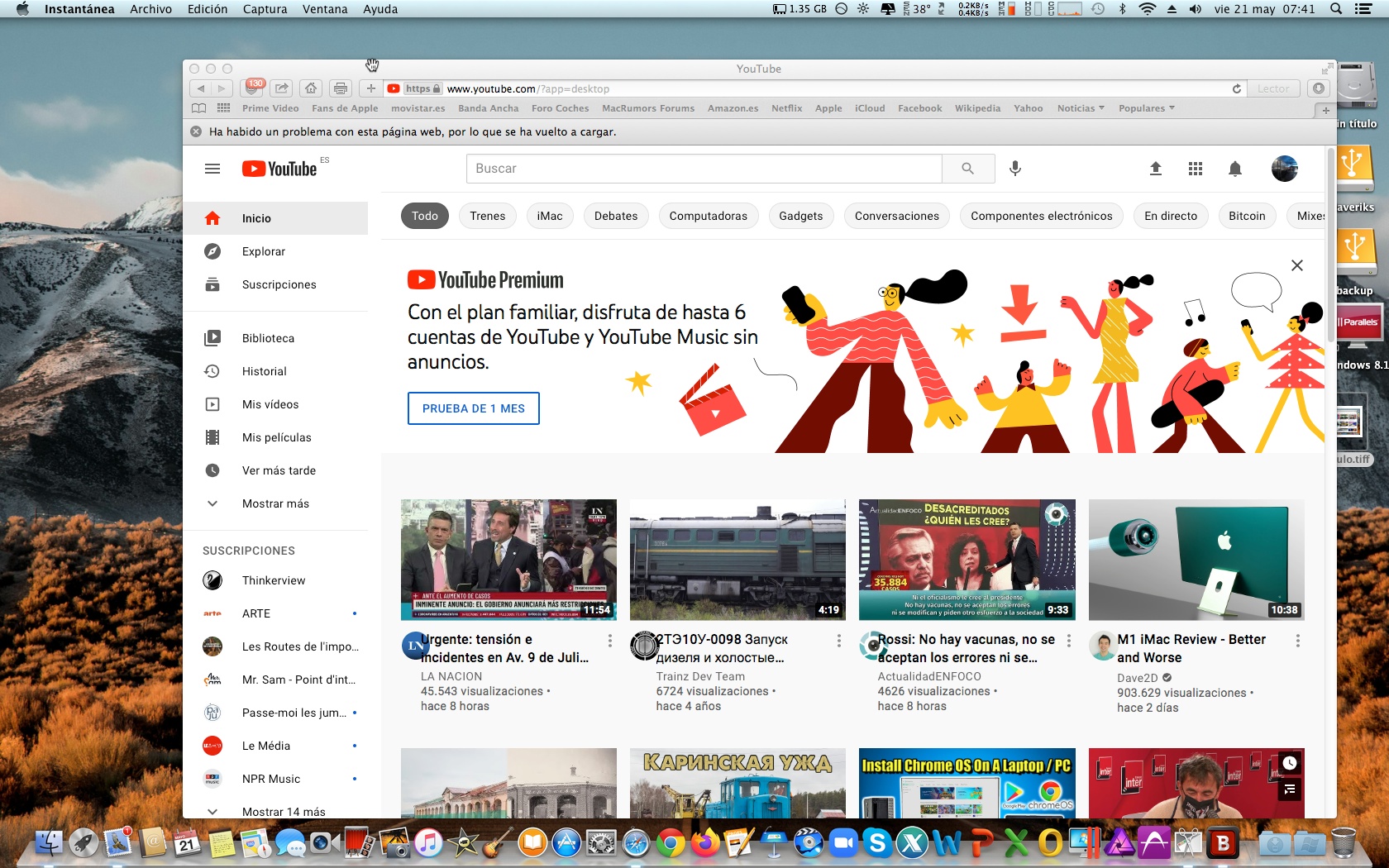Expand the Mostrar más sidebar section
Image resolution: width=1389 pixels, height=868 pixels.
275,503
